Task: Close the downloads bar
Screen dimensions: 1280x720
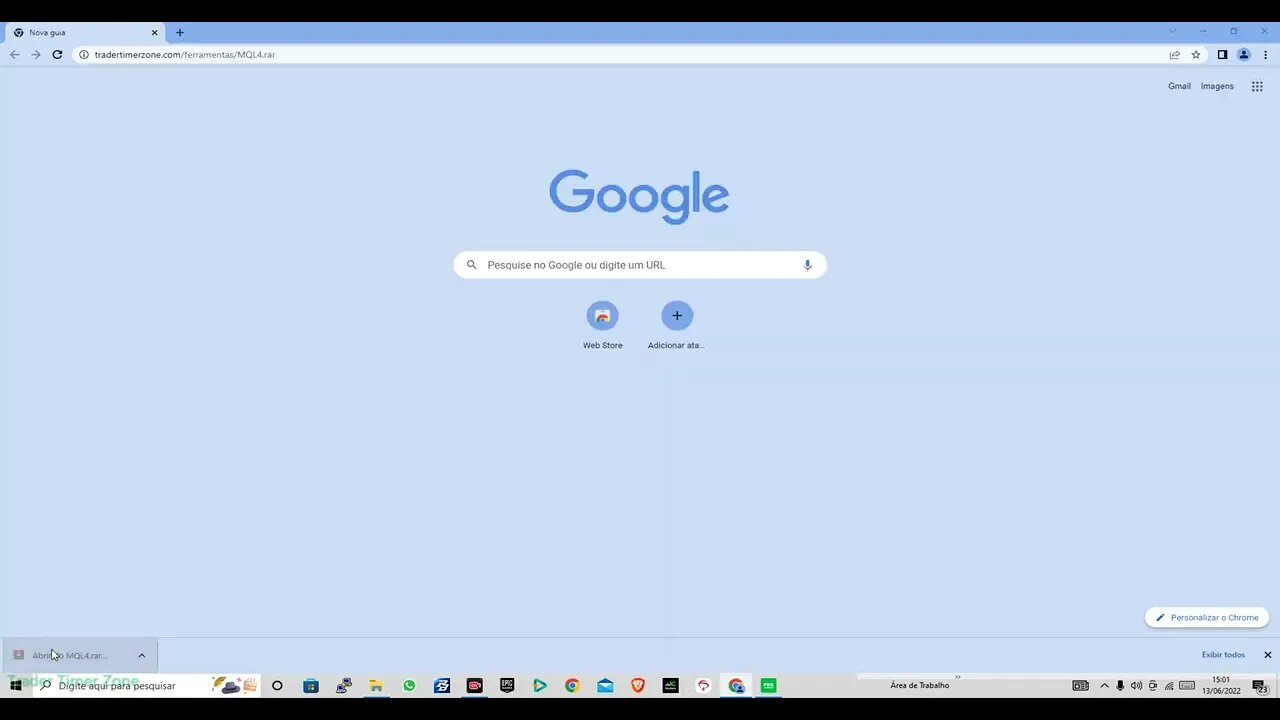Action: coord(1268,655)
